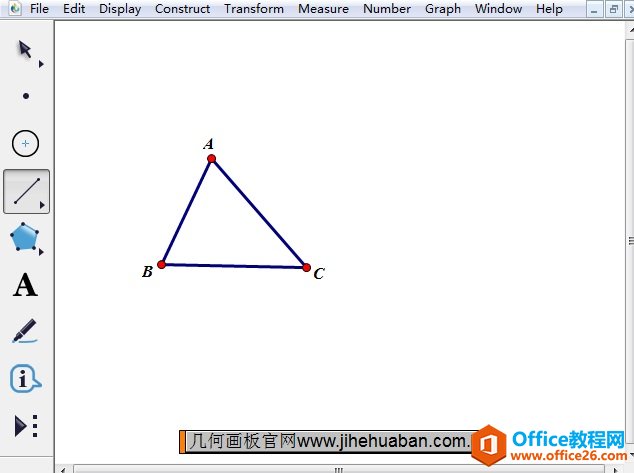This screenshot has width=634, height=473.
Task: Select the Straightedge segment tool
Action: [26, 191]
